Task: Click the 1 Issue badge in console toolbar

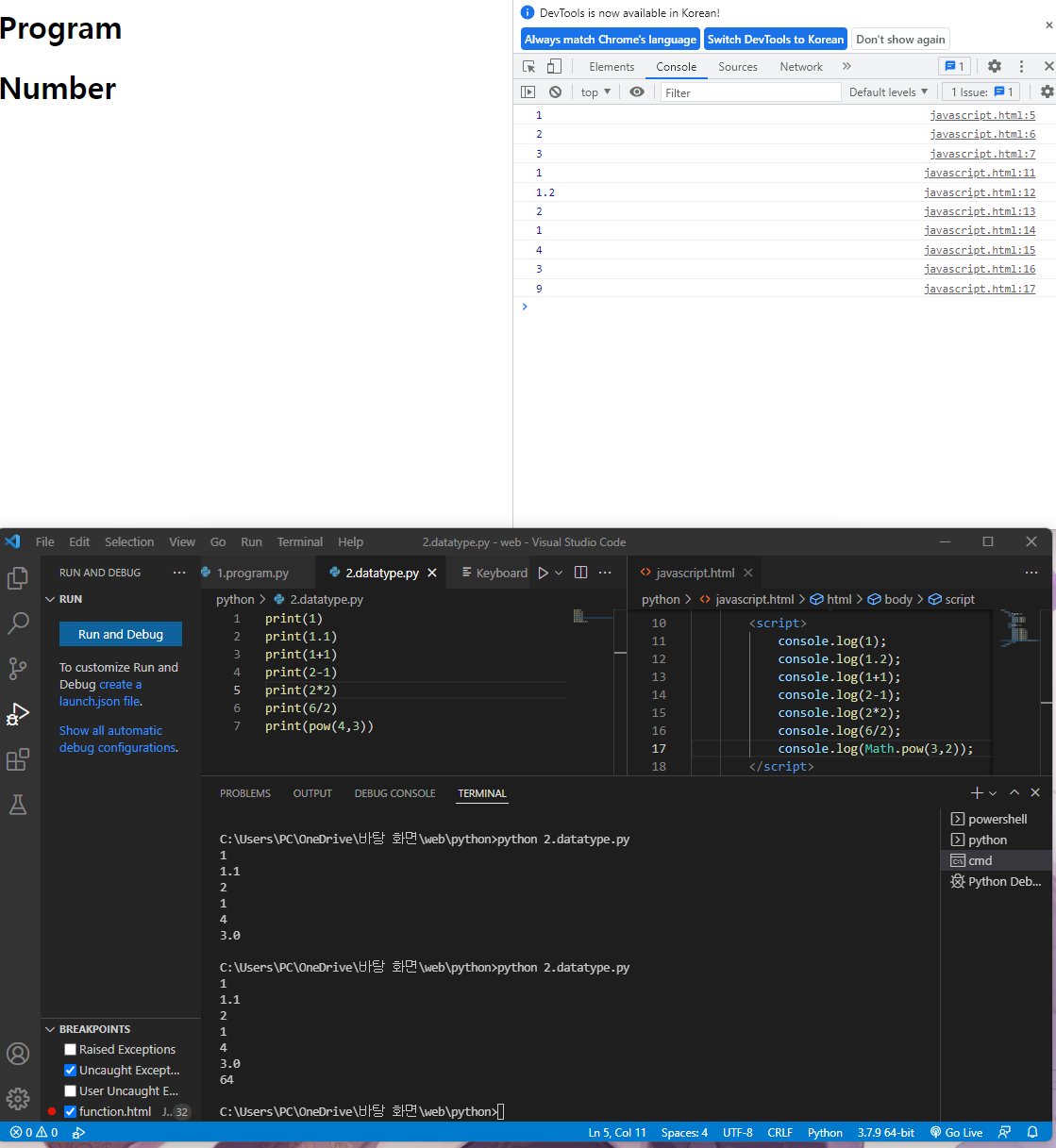Action: [981, 92]
